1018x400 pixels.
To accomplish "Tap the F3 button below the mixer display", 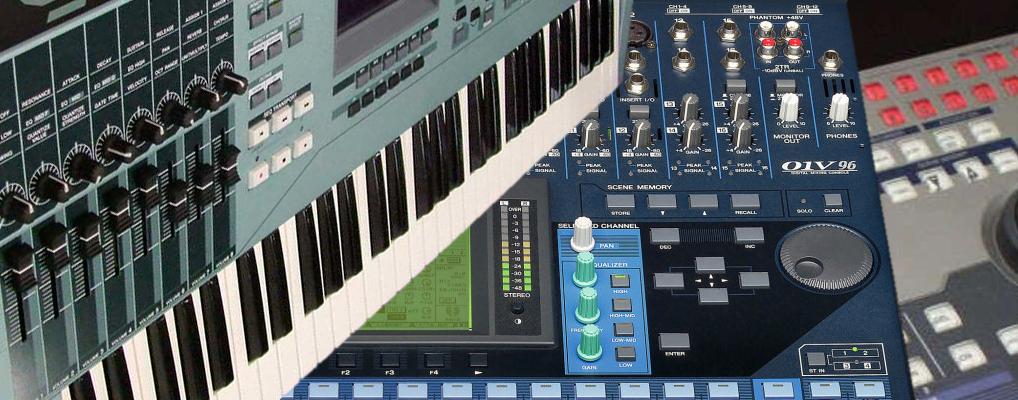I will [x=390, y=360].
